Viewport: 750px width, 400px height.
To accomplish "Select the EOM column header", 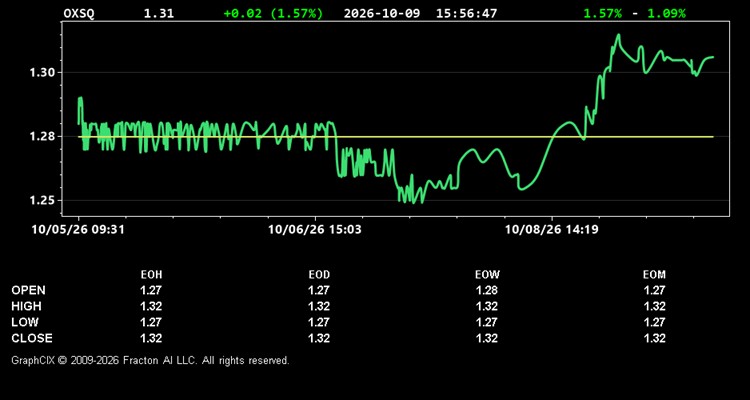I will (x=654, y=275).
